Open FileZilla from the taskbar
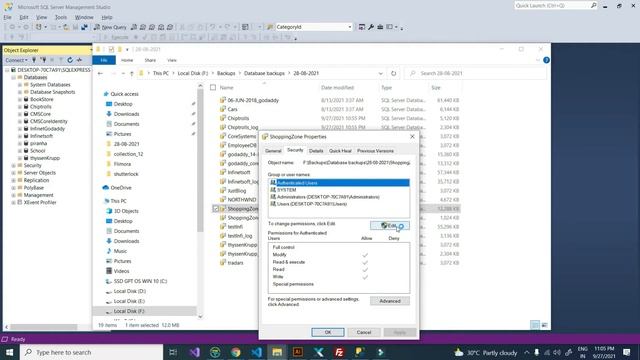 [x=339, y=352]
